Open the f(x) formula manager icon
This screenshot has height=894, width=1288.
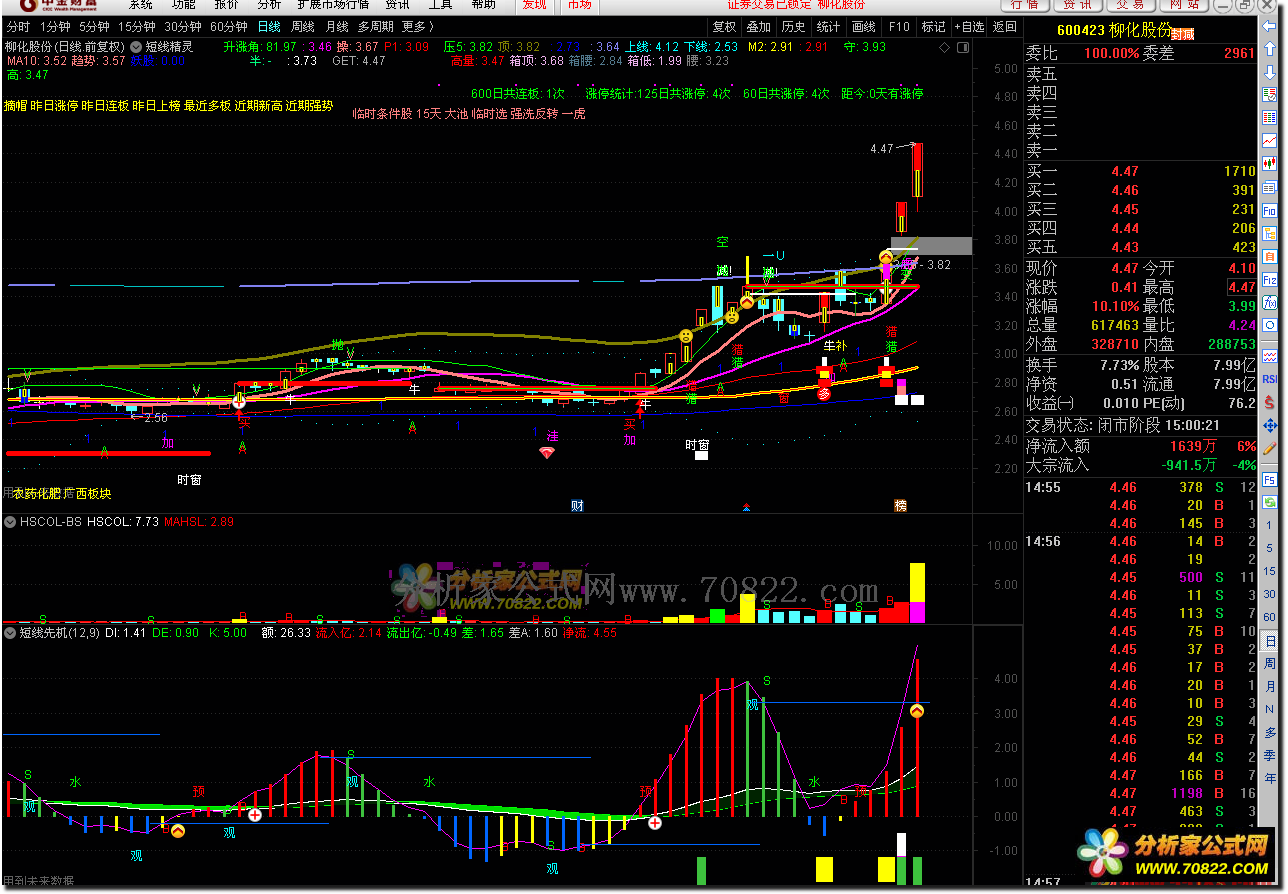[1269, 303]
